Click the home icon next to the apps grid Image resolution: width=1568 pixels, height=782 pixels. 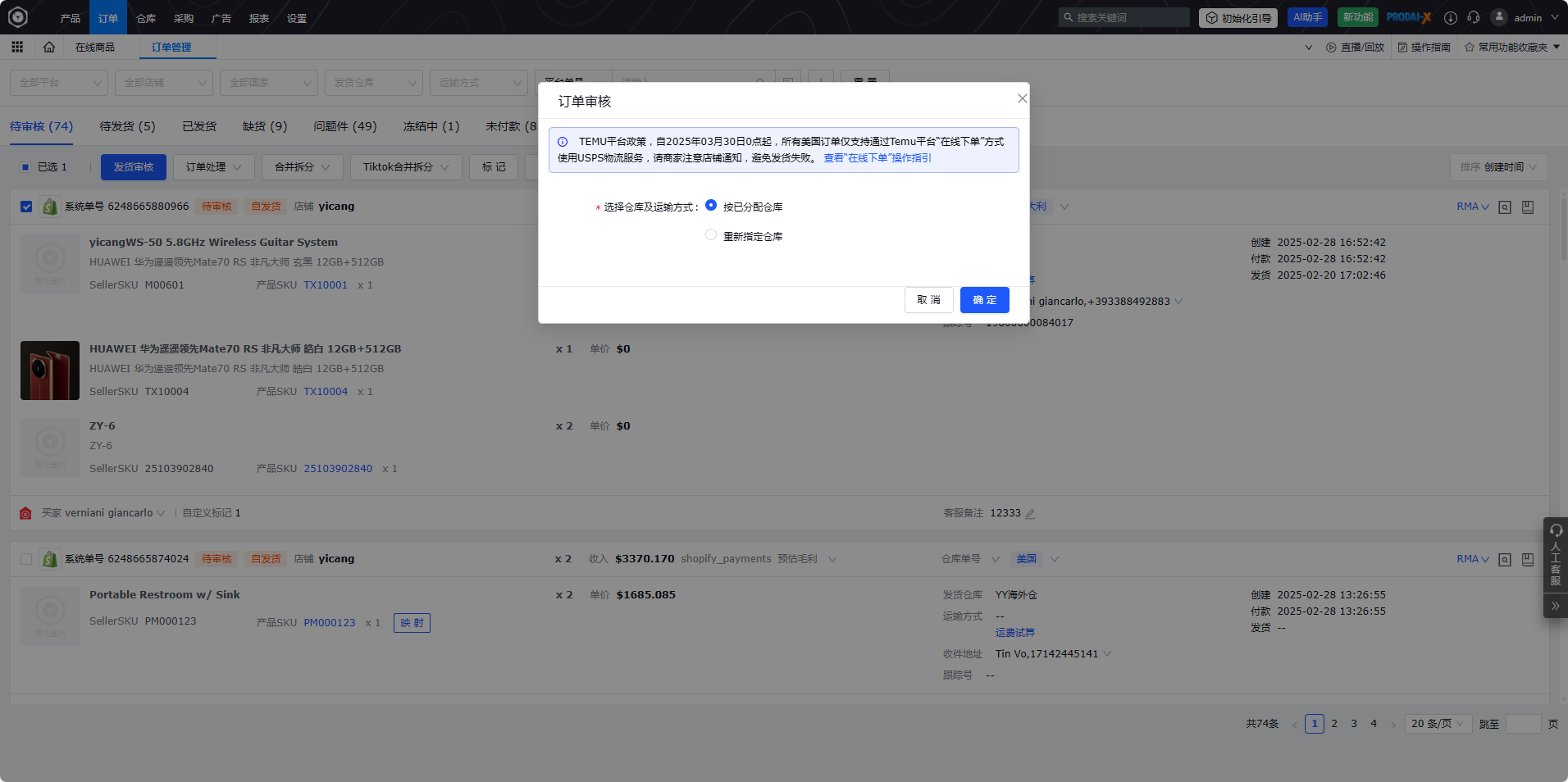pos(48,47)
